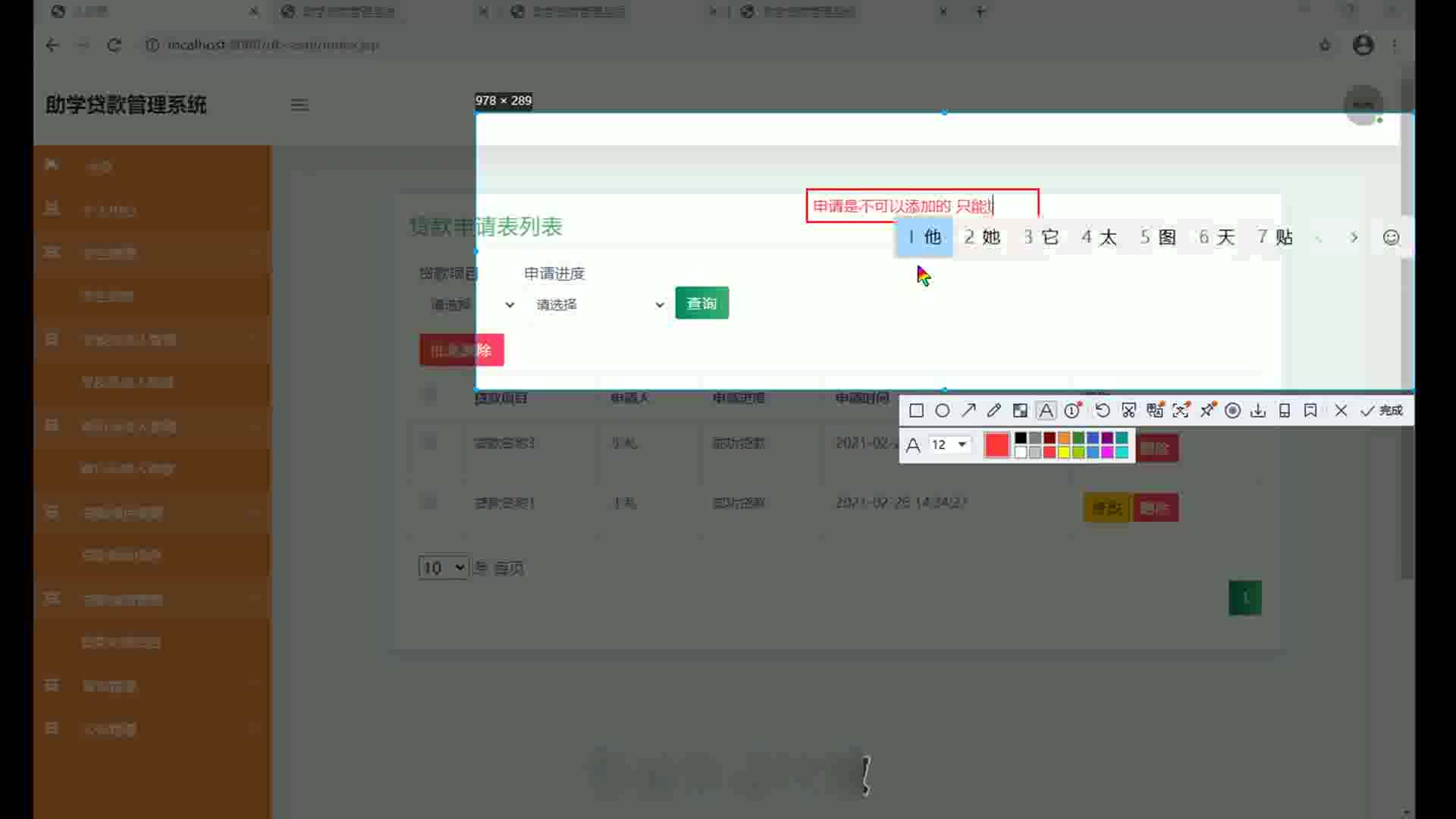1456x819 pixels.
Task: Bookmark this page with star icon
Action: click(x=1325, y=45)
